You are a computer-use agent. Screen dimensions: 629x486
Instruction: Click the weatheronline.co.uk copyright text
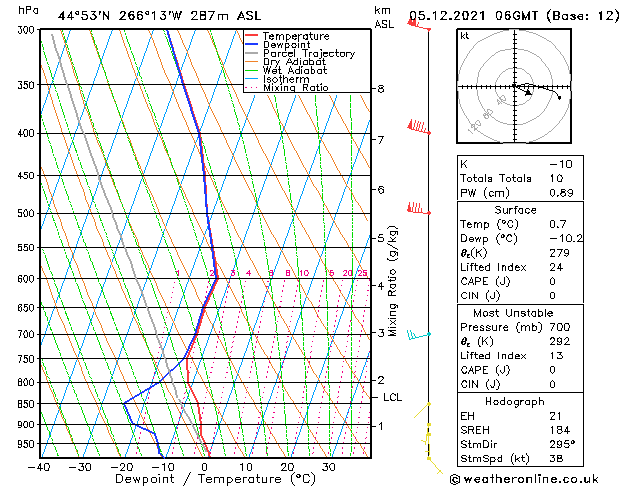(x=524, y=479)
